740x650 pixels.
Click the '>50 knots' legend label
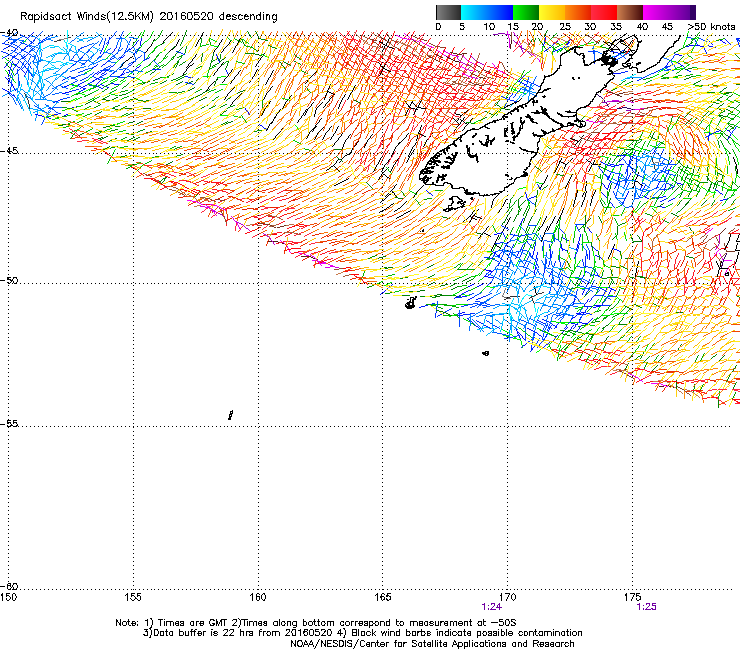click(711, 27)
